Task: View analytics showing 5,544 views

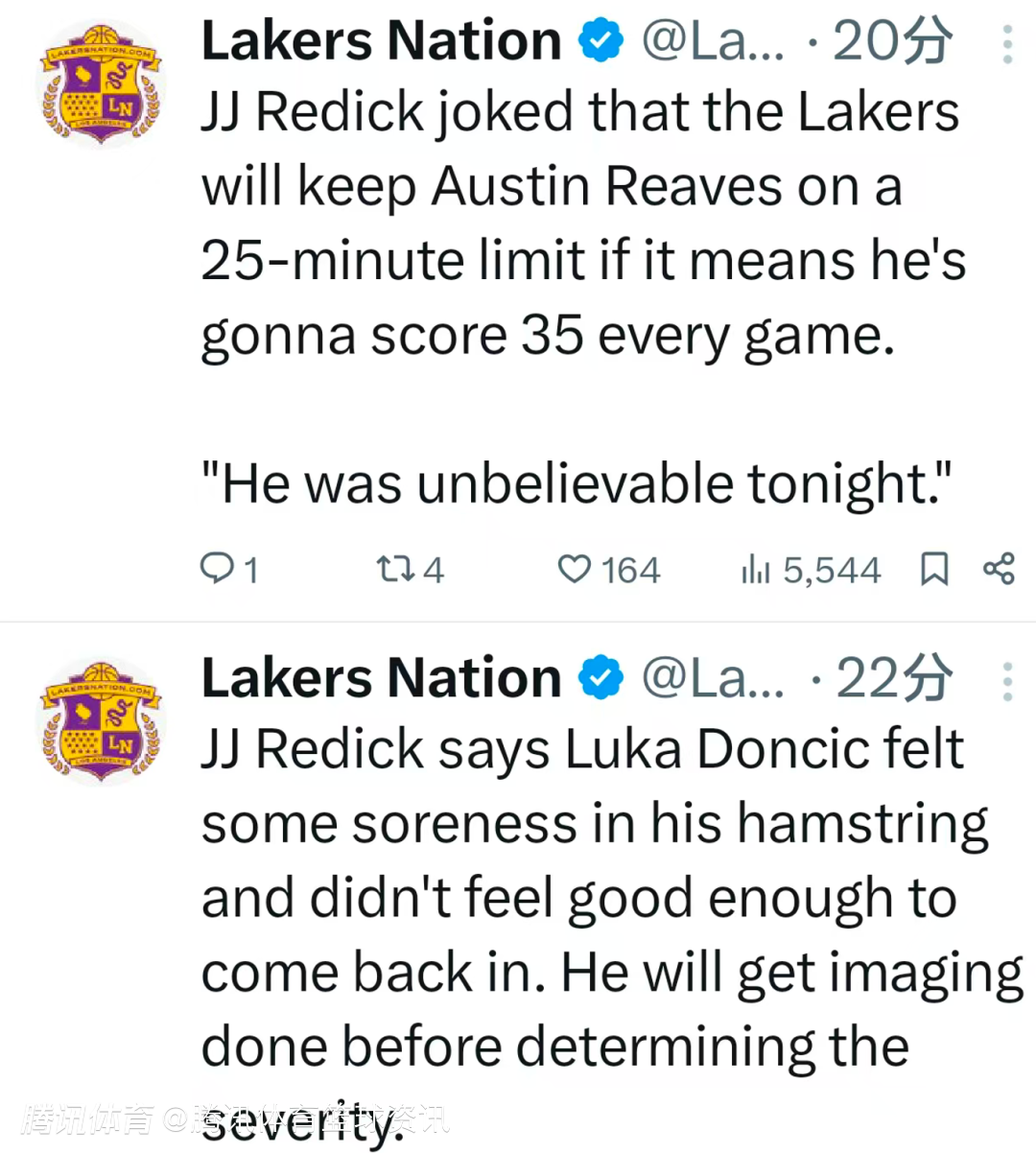Action: 756,570
